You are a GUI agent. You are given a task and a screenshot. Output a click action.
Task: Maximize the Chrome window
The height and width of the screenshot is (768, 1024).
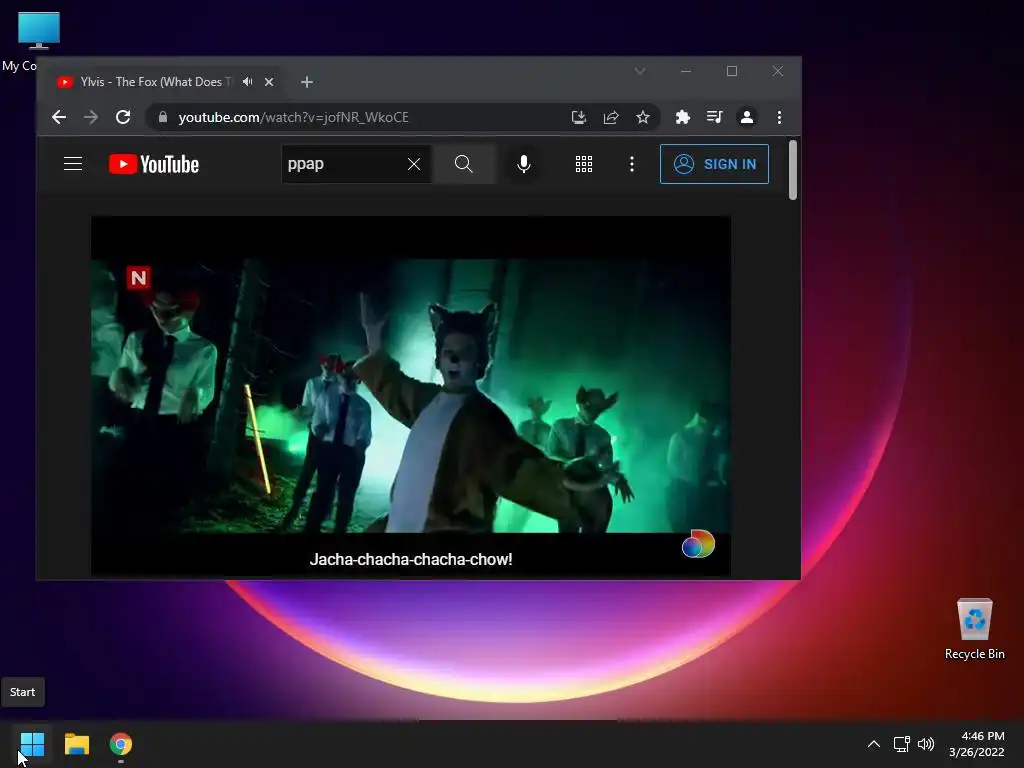[x=731, y=71]
